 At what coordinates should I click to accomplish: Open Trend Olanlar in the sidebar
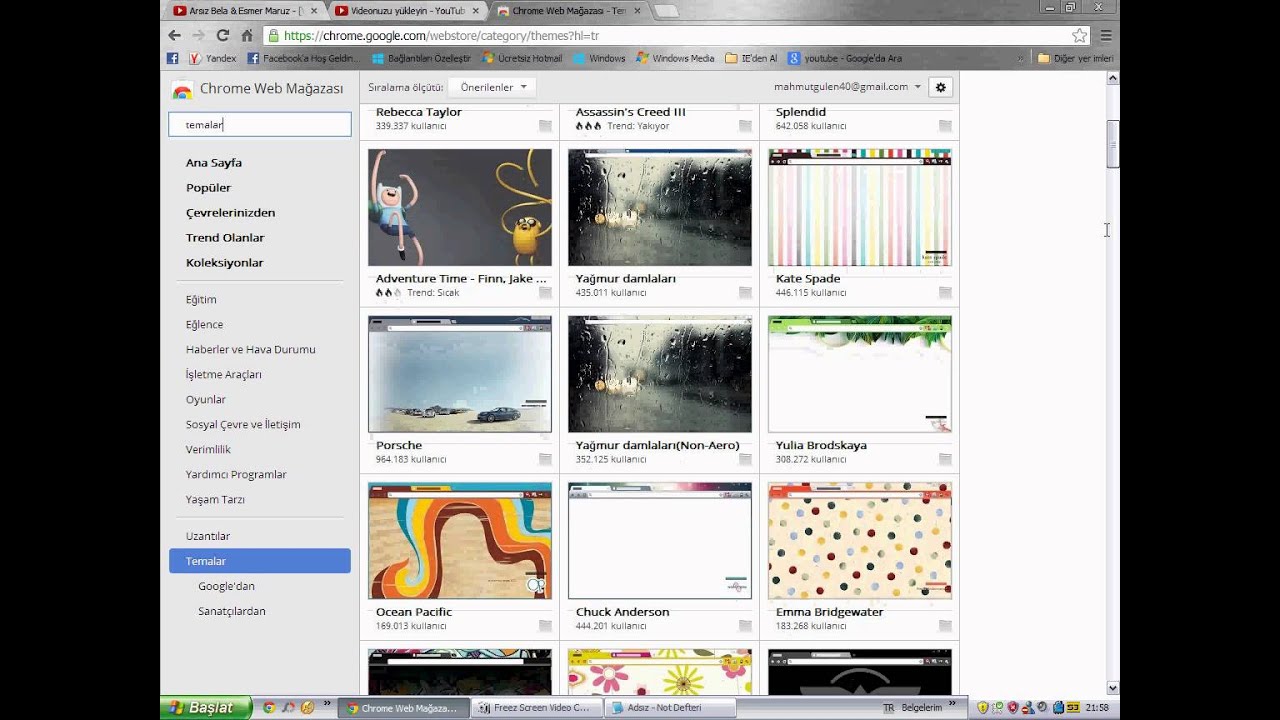click(x=225, y=237)
